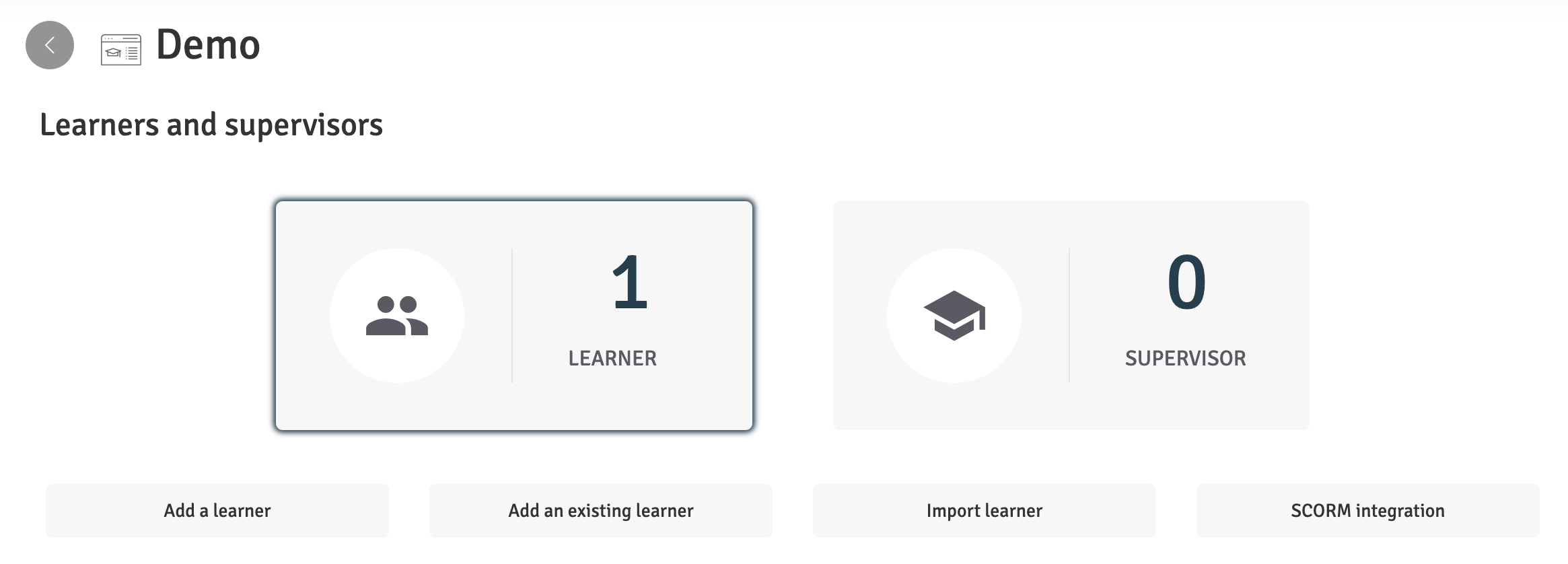
Task: Click the Learners and supervisors heading
Action: coord(211,125)
